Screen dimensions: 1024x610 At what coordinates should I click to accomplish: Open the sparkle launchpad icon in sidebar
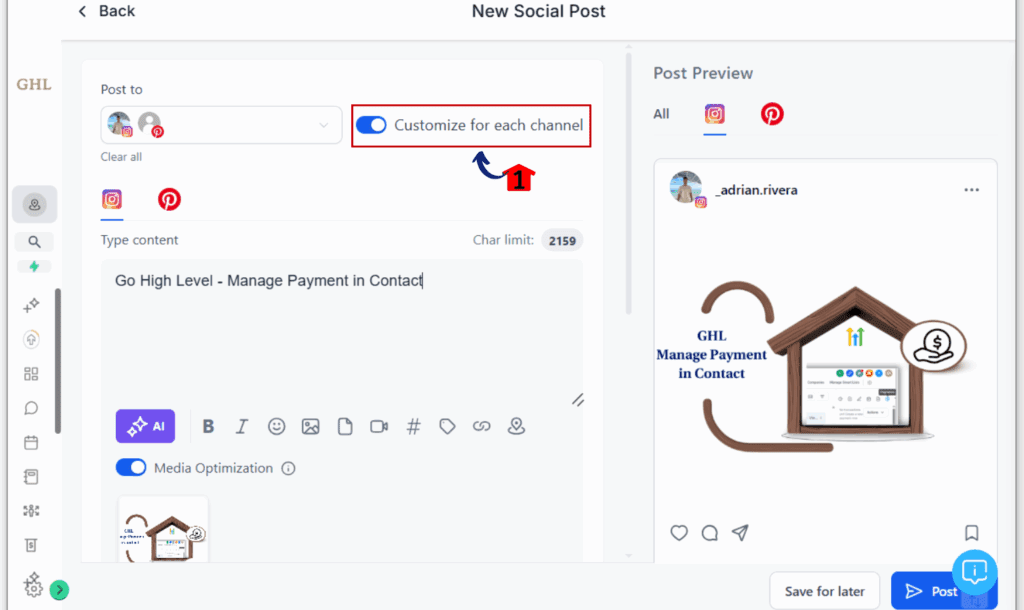[31, 305]
